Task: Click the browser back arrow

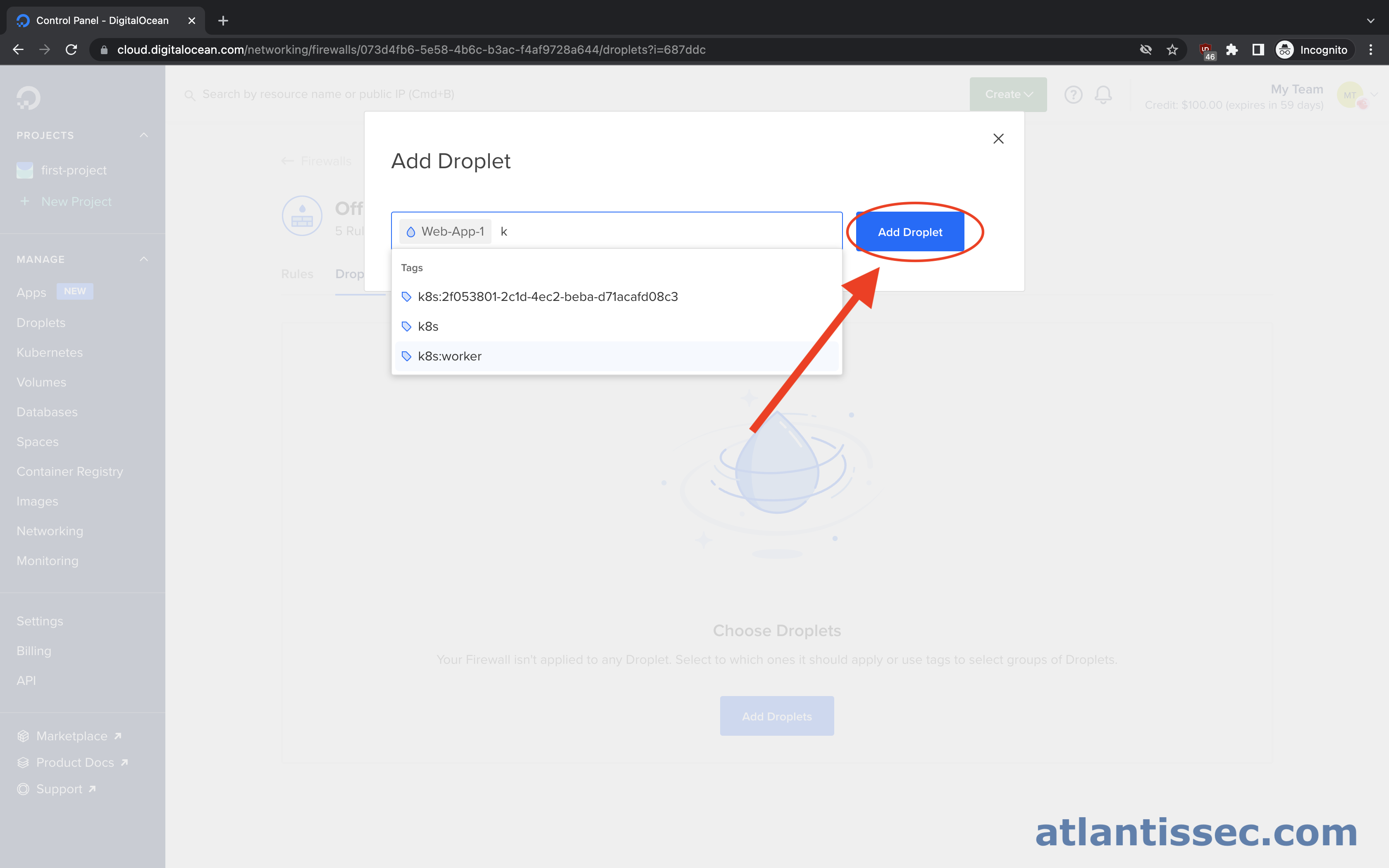Action: [x=18, y=50]
